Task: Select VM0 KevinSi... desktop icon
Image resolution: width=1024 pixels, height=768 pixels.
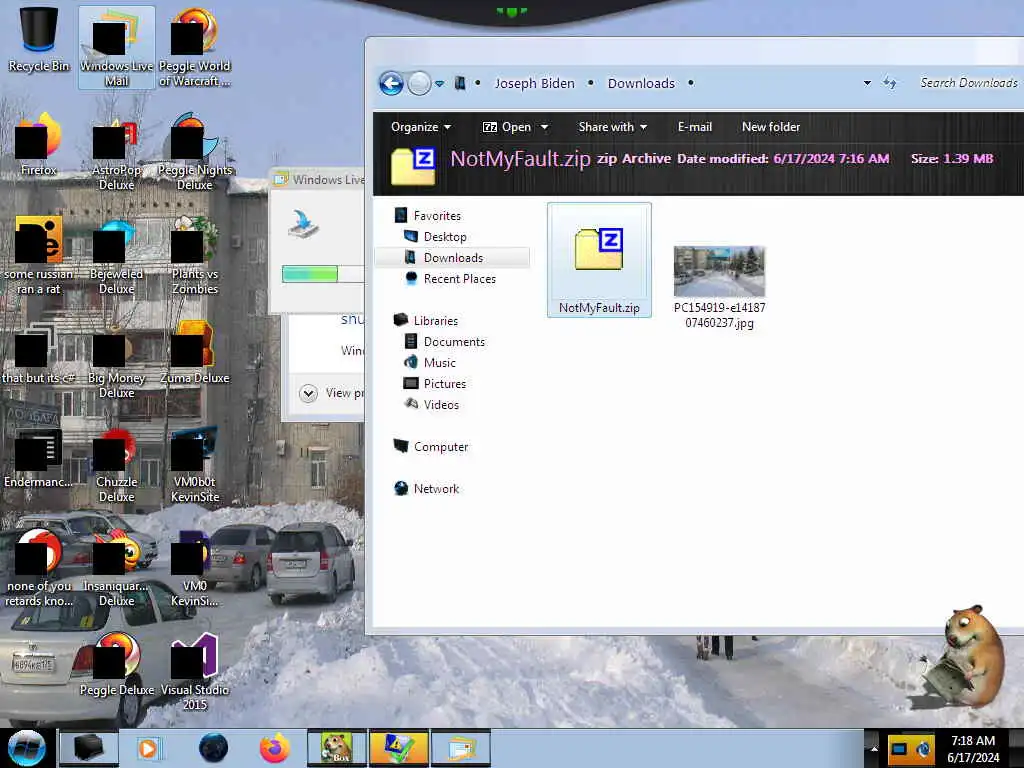Action: pos(195,568)
